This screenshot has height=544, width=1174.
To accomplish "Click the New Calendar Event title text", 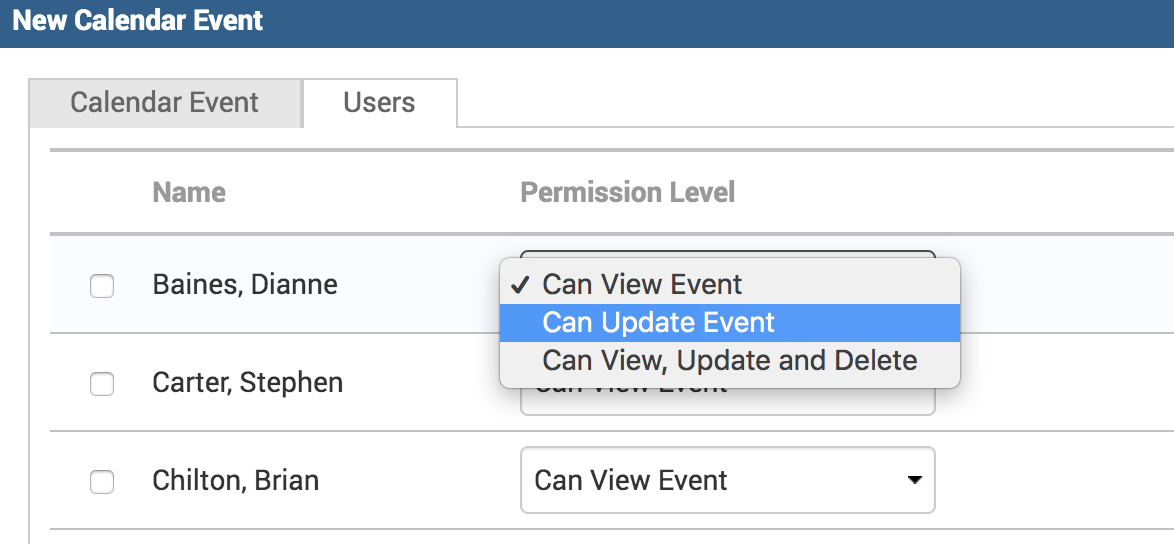I will (138, 20).
